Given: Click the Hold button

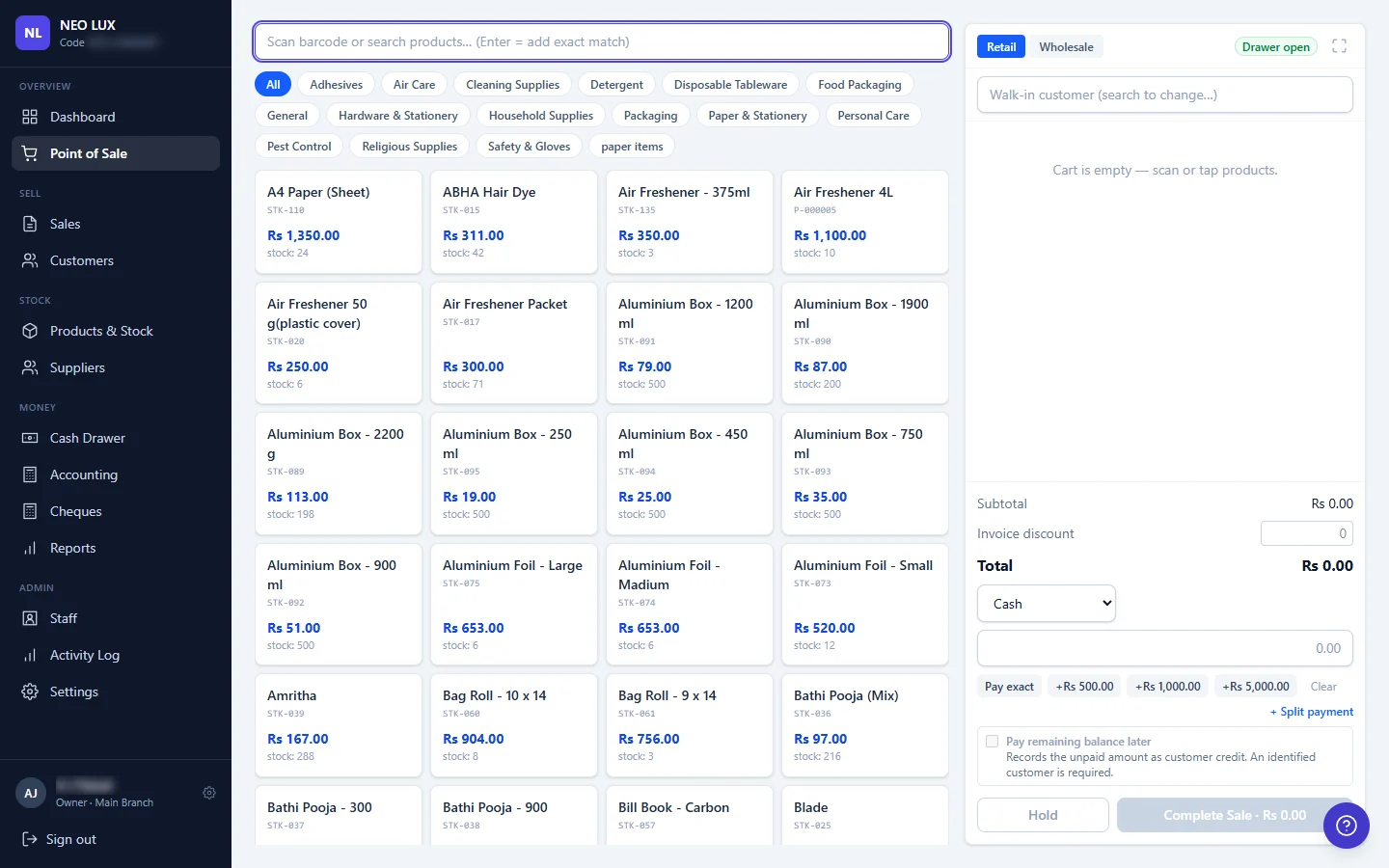Looking at the screenshot, I should [x=1043, y=815].
